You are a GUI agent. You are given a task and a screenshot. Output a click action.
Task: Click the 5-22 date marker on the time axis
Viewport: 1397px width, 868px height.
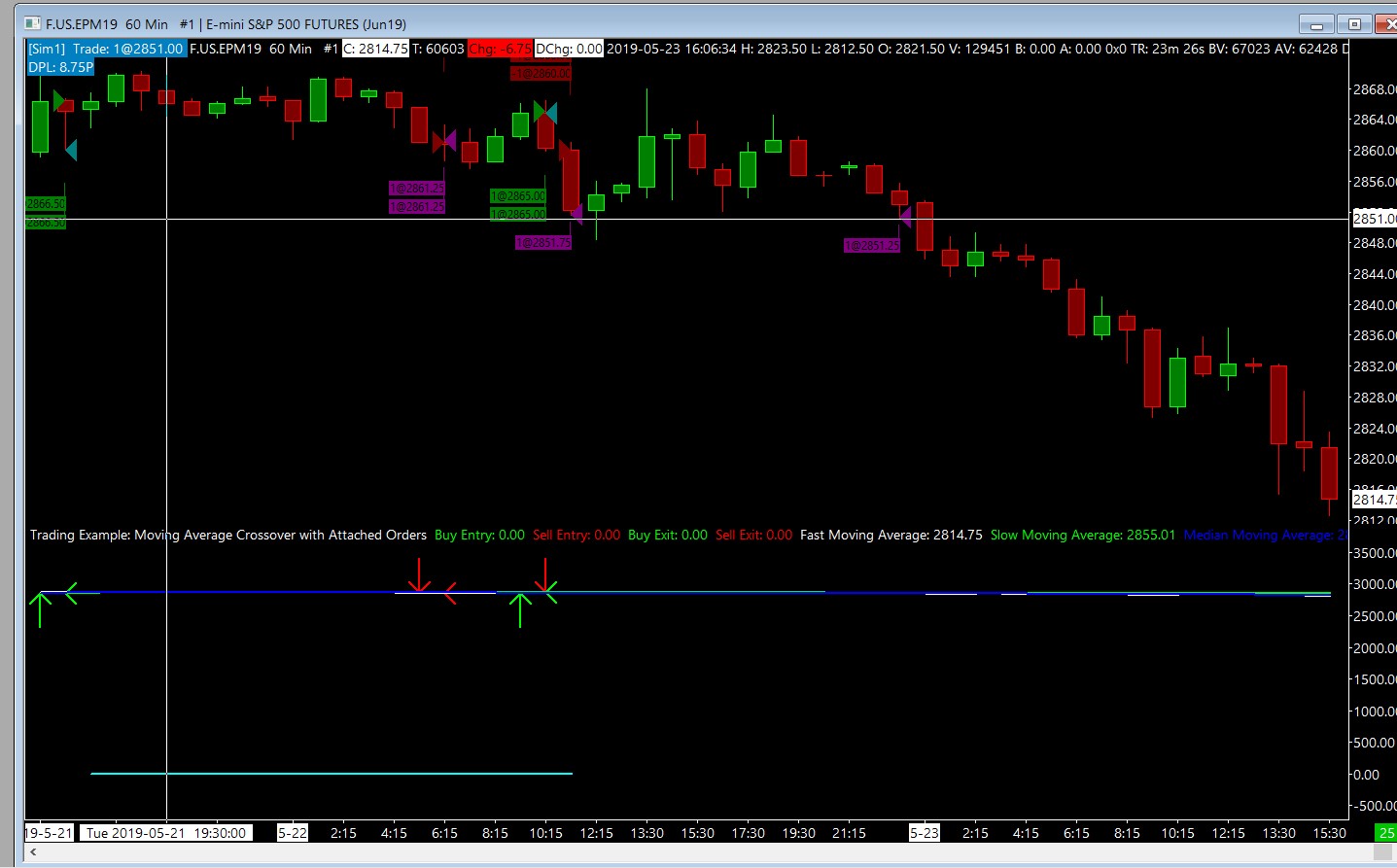293,833
